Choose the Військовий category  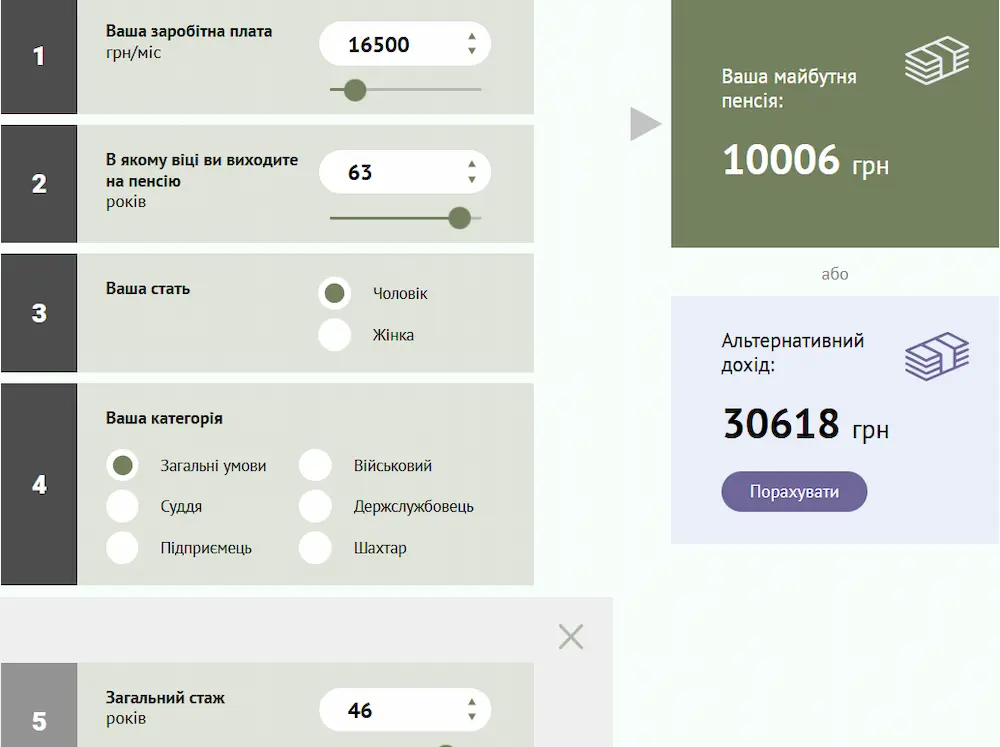[x=315, y=466]
